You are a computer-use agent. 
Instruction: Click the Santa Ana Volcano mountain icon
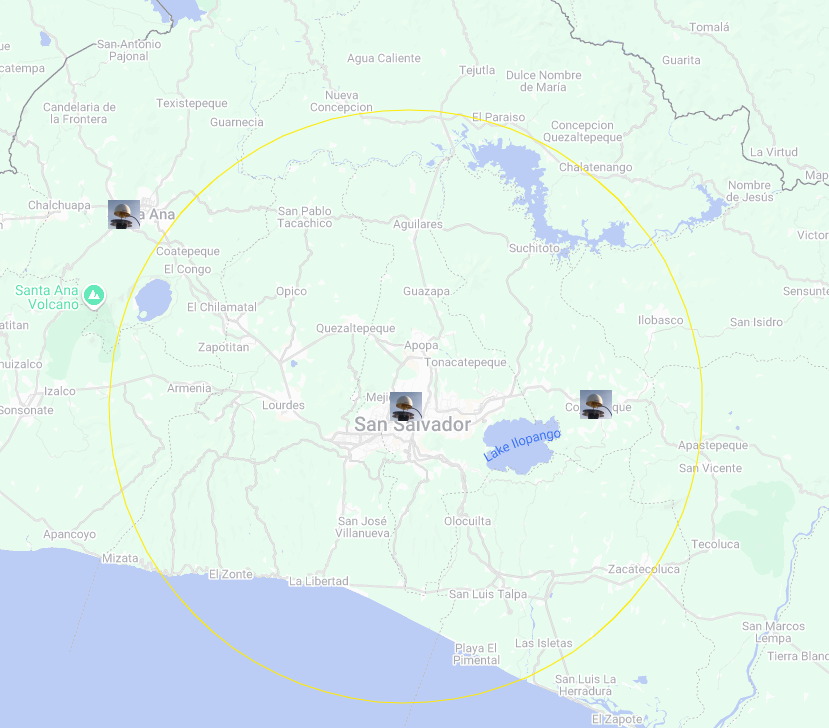tap(94, 296)
